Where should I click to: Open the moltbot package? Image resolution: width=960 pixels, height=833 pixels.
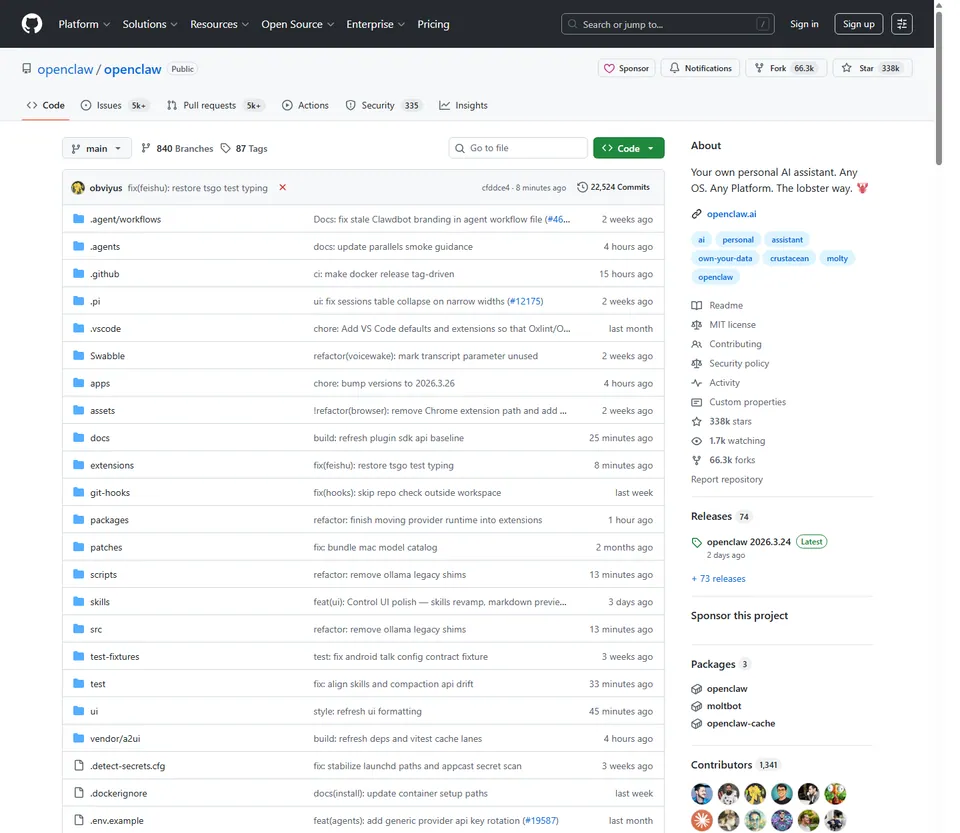[x=724, y=706]
